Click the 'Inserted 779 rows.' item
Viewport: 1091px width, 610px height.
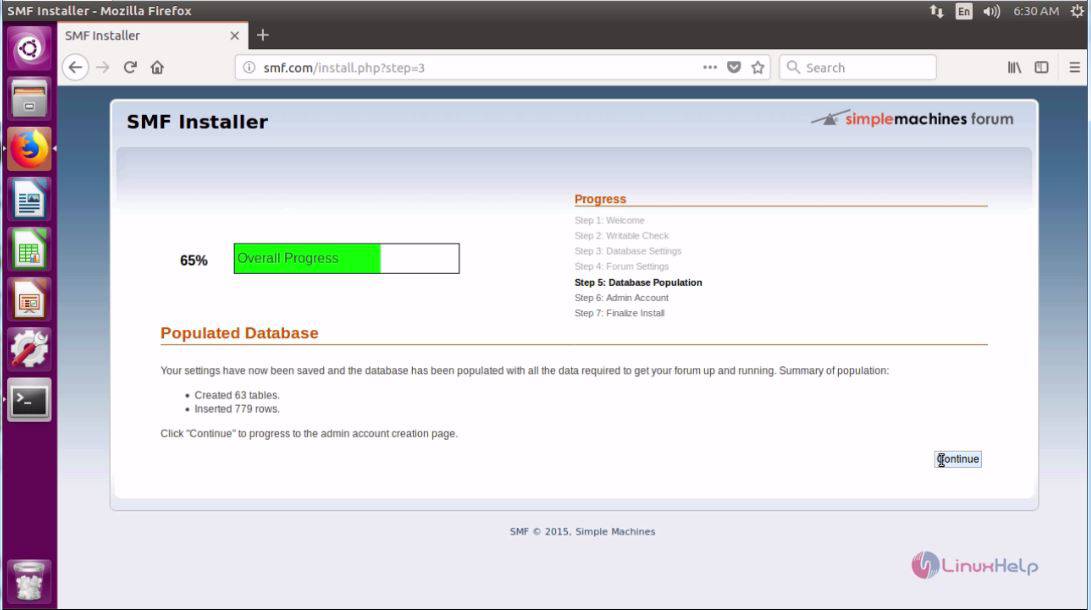point(237,409)
